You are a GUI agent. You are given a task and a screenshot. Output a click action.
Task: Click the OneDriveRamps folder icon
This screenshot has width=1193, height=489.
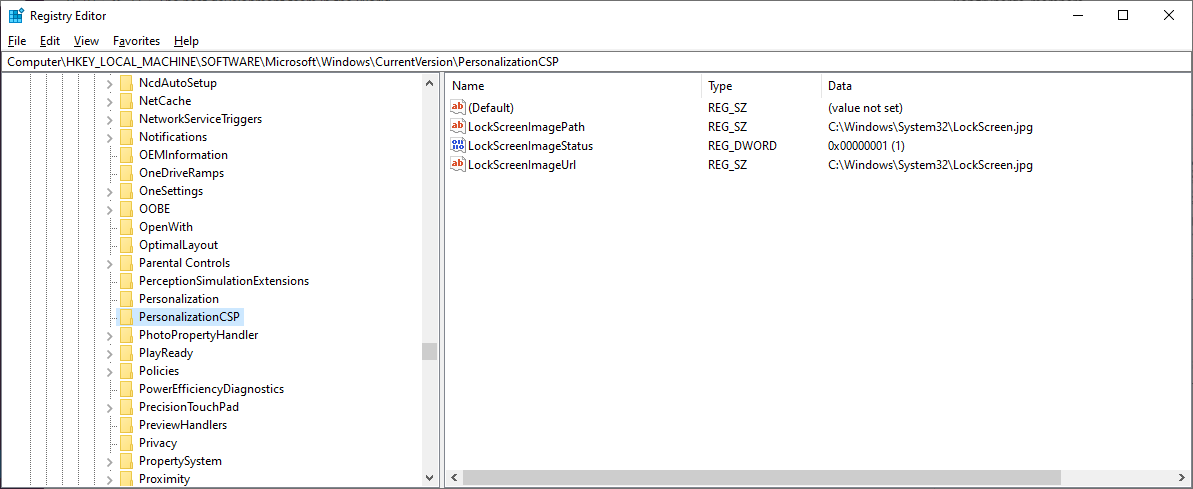126,173
